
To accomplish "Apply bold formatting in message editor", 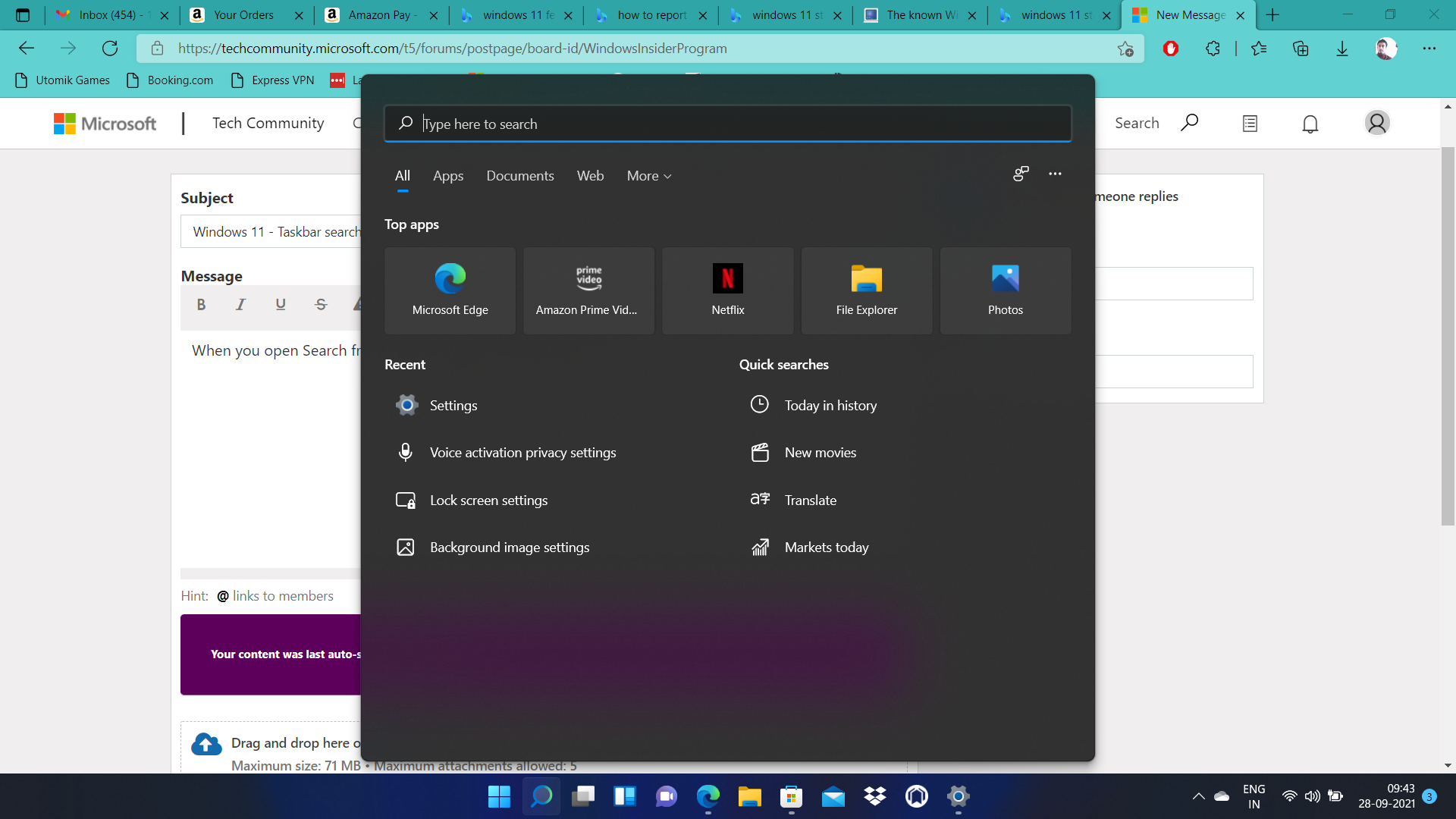I will click(201, 305).
